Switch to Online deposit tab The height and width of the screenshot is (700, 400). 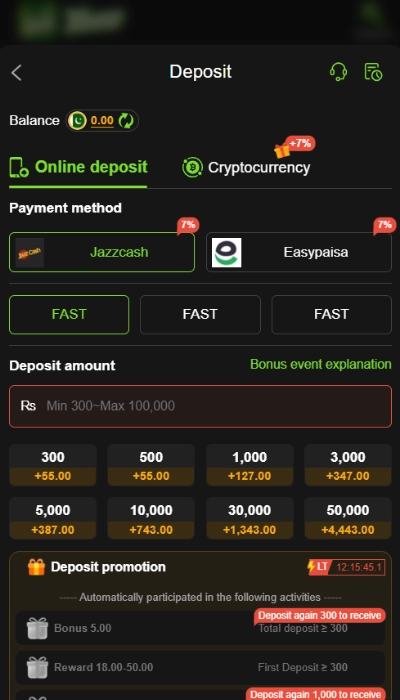(x=78, y=167)
